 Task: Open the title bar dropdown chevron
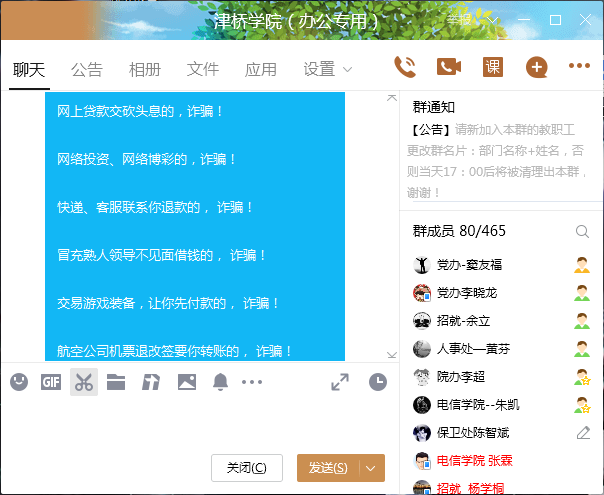(493, 20)
